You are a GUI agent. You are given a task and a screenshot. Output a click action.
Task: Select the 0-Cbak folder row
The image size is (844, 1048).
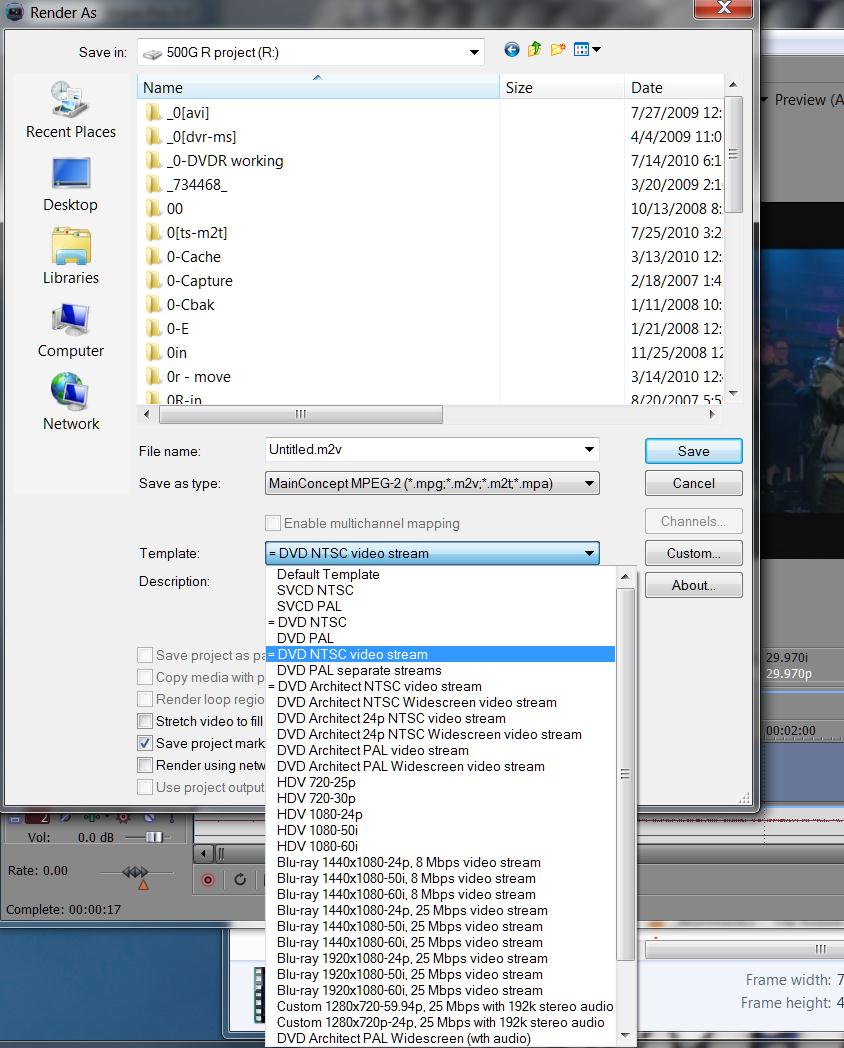click(190, 305)
